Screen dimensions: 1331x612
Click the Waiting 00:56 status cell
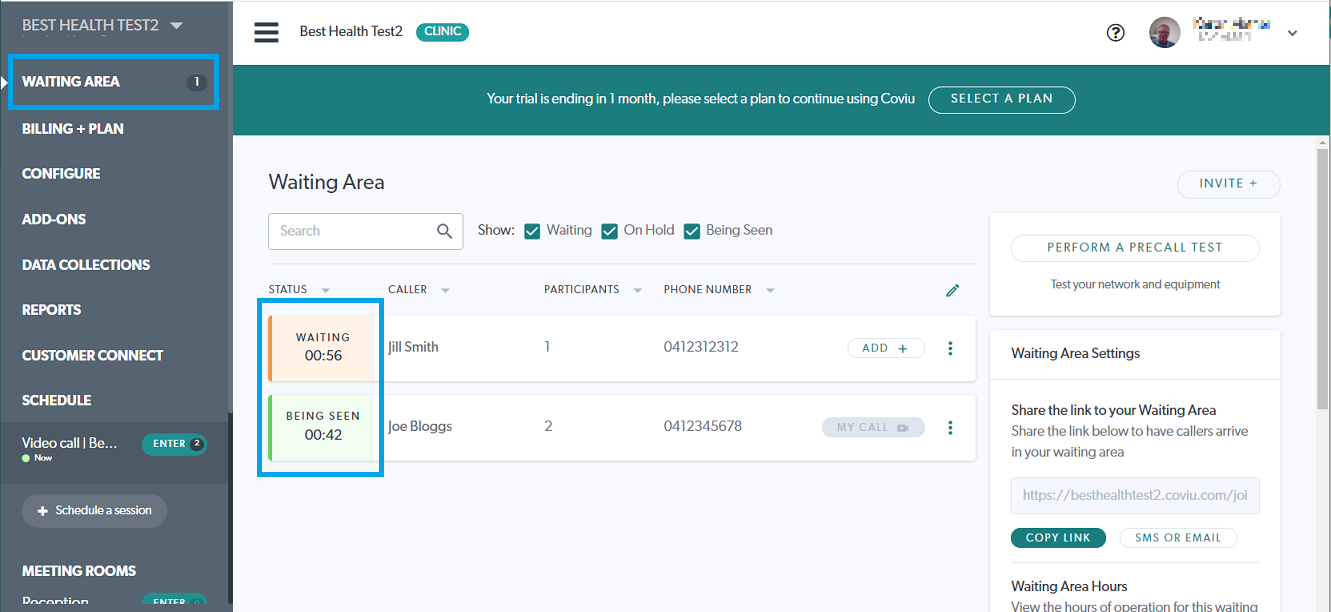[x=321, y=347]
